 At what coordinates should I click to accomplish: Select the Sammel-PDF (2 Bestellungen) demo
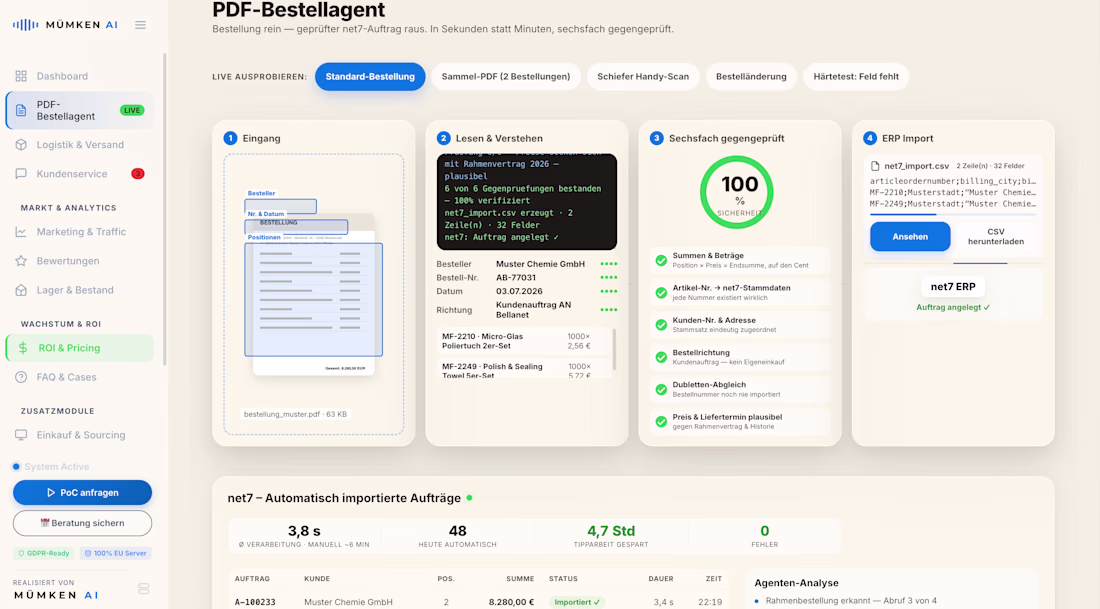click(506, 76)
